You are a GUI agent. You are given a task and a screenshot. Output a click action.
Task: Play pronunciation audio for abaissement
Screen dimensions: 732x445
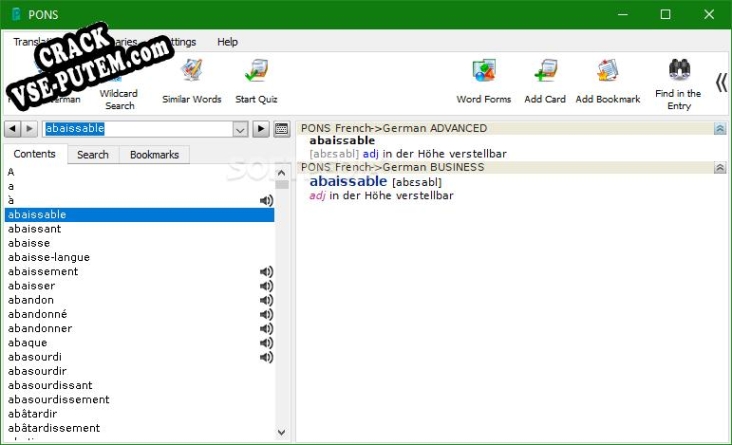[266, 272]
